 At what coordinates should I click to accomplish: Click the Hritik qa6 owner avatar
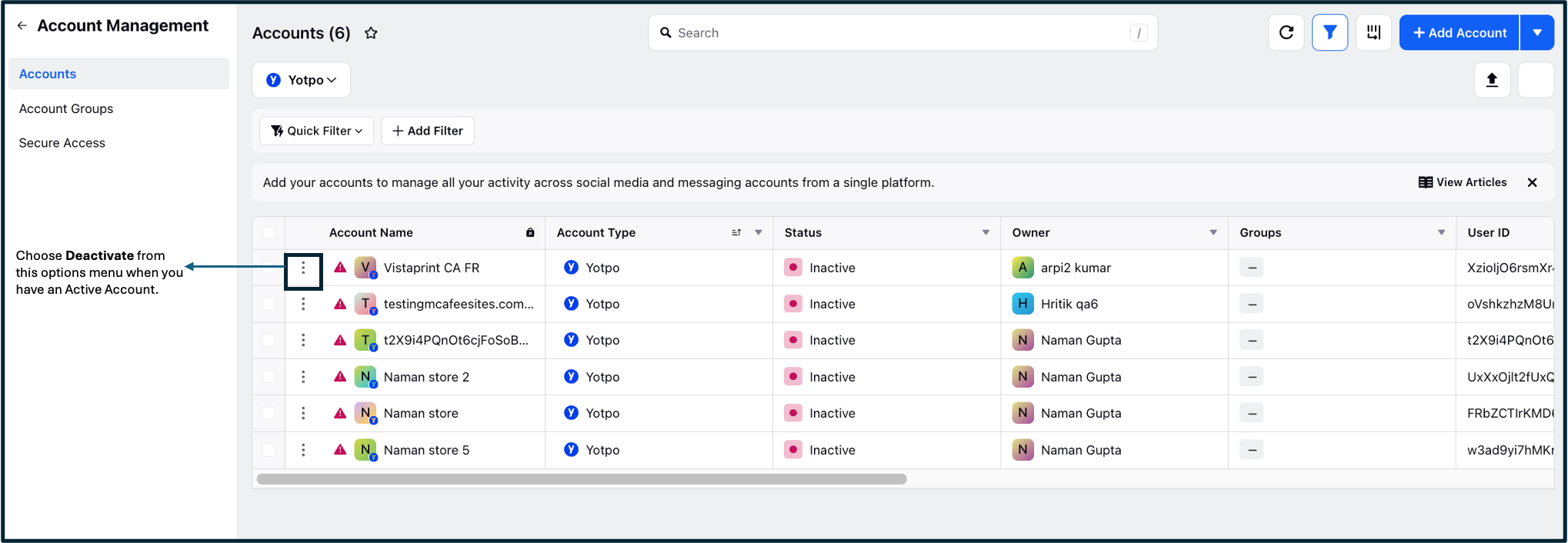tap(1023, 304)
